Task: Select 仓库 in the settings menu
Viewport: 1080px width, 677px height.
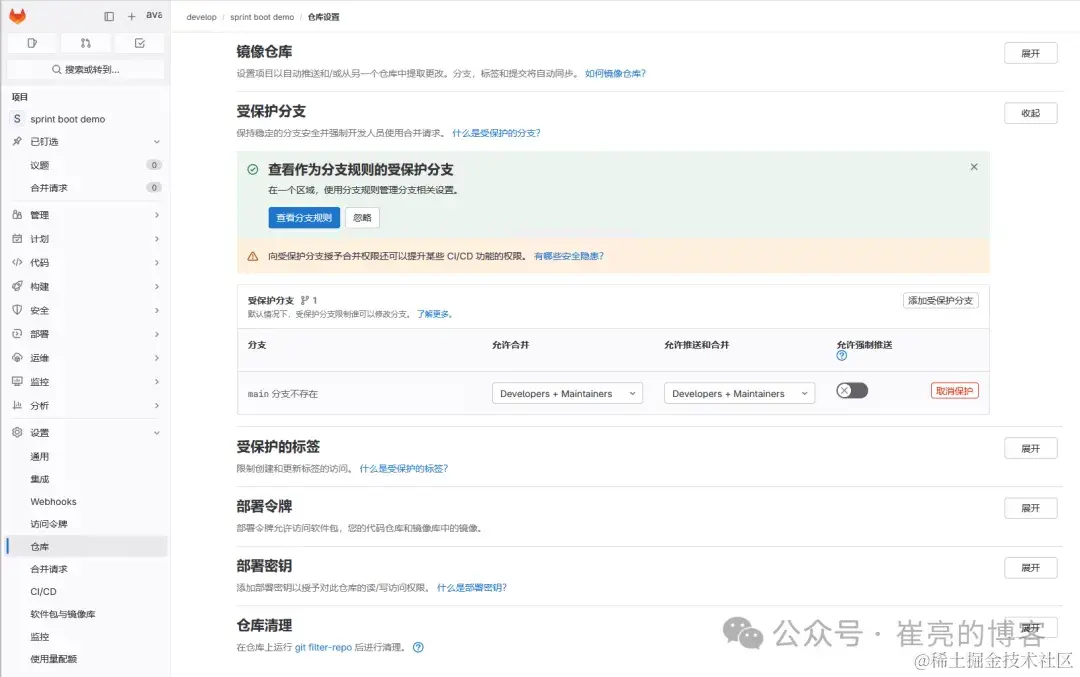Action: 40,546
